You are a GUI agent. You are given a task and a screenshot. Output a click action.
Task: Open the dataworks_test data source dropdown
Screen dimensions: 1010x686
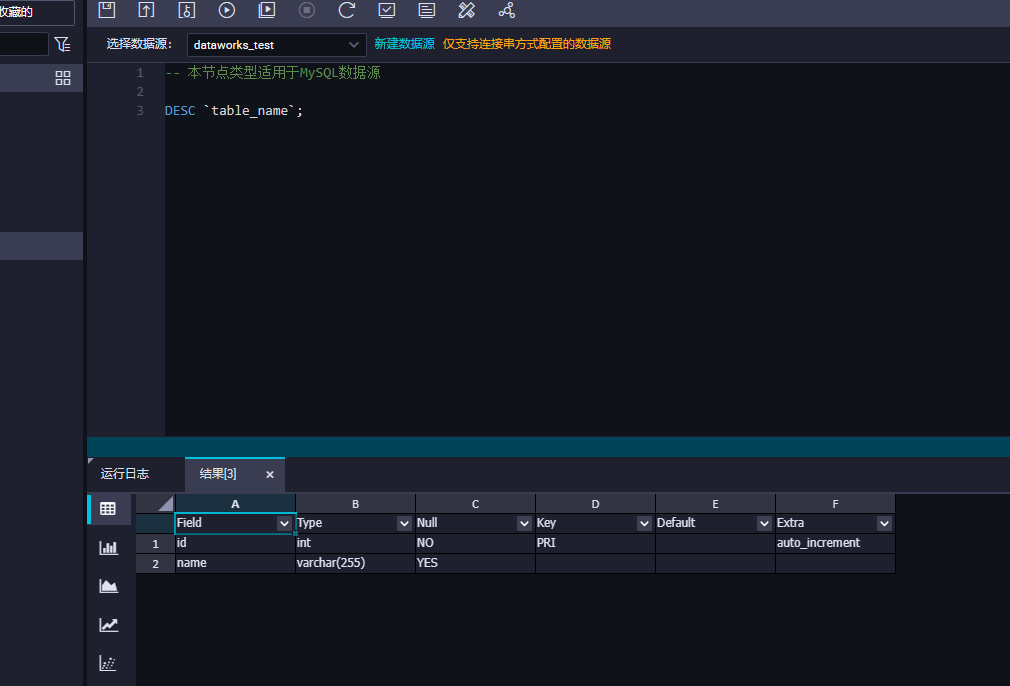click(x=276, y=44)
